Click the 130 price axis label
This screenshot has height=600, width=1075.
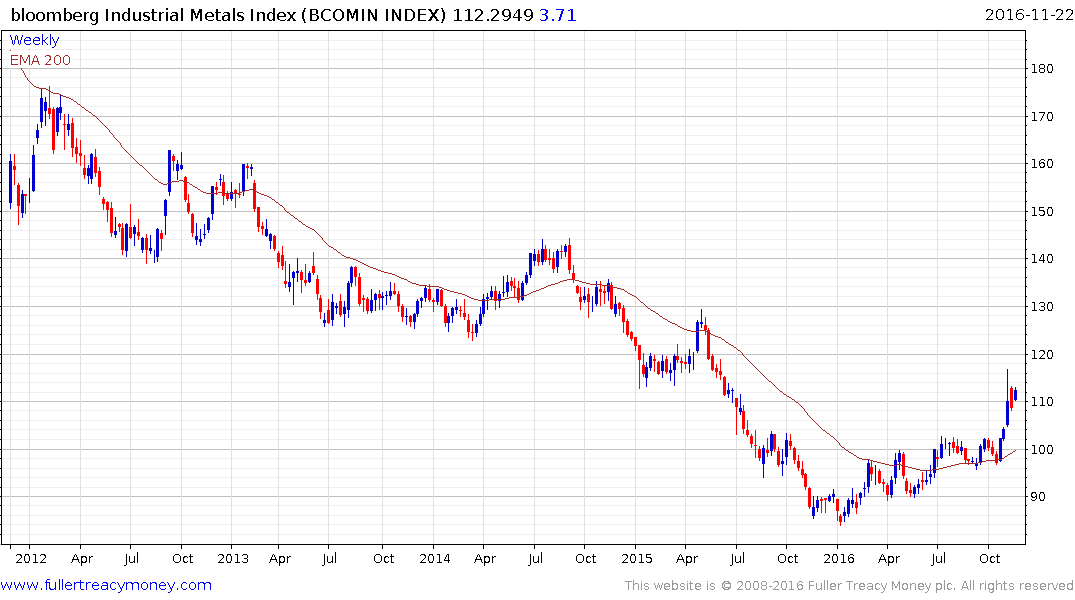click(x=1042, y=307)
